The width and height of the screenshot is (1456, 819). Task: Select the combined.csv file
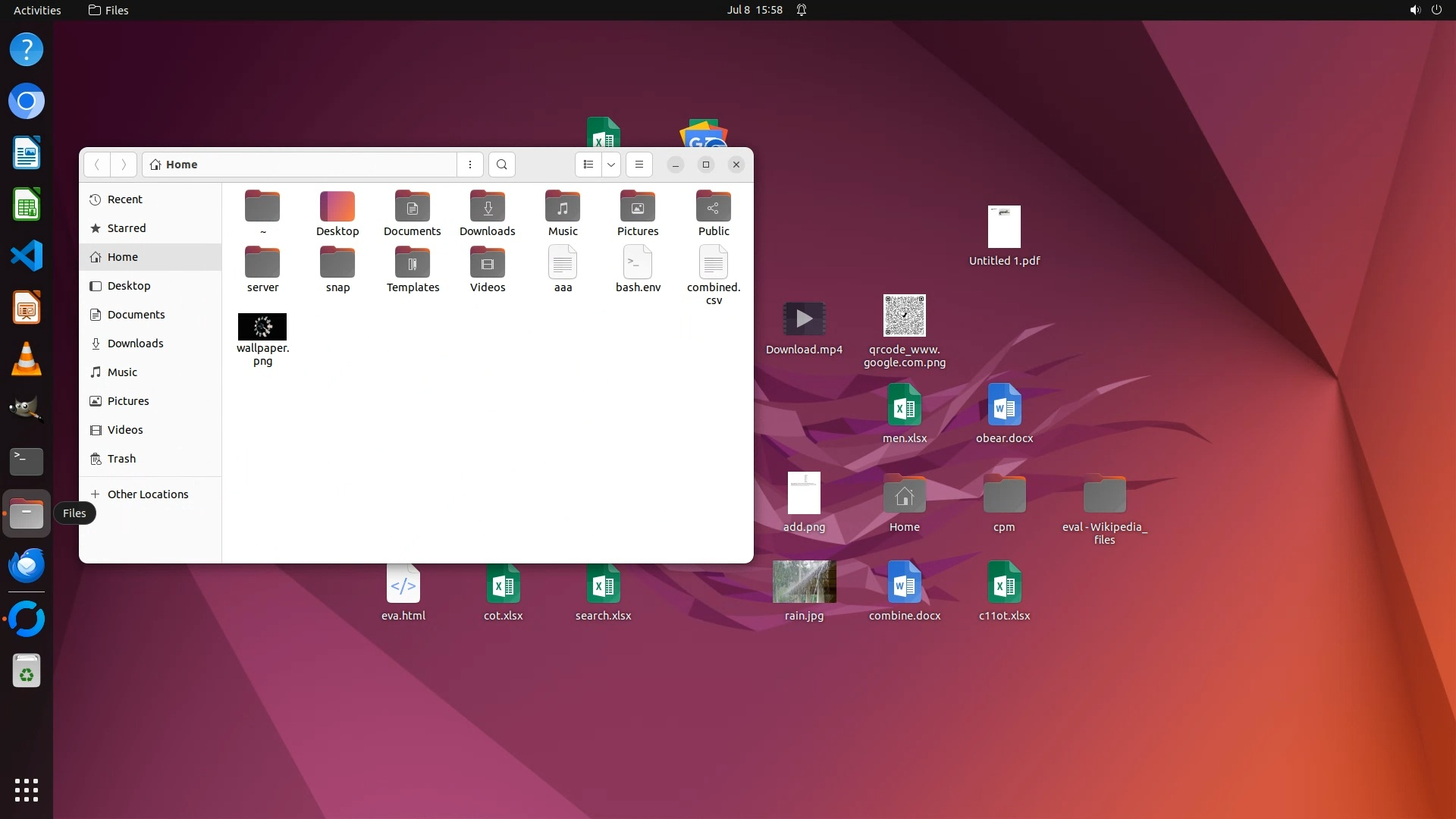point(714,263)
